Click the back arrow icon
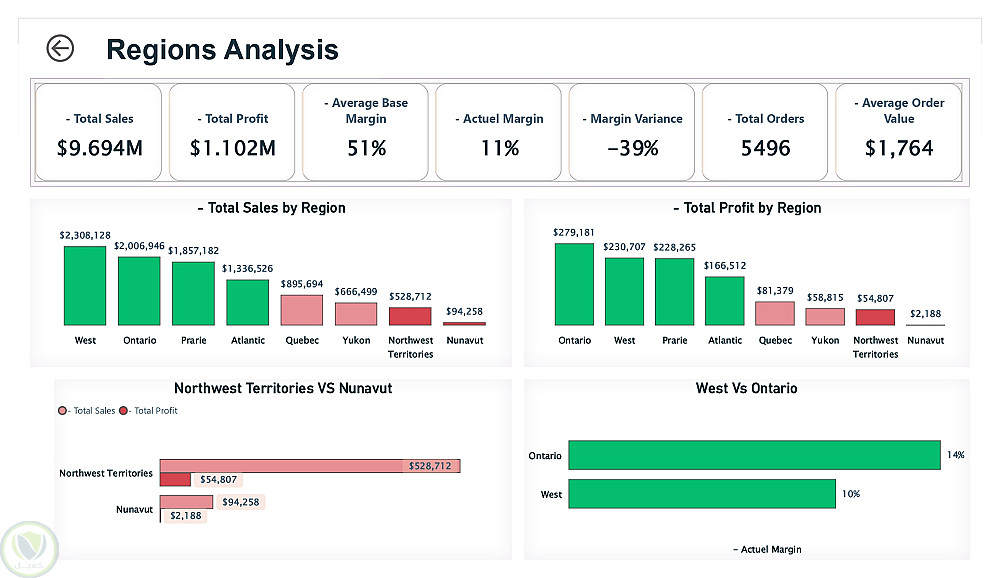1000x578 pixels. pos(60,48)
